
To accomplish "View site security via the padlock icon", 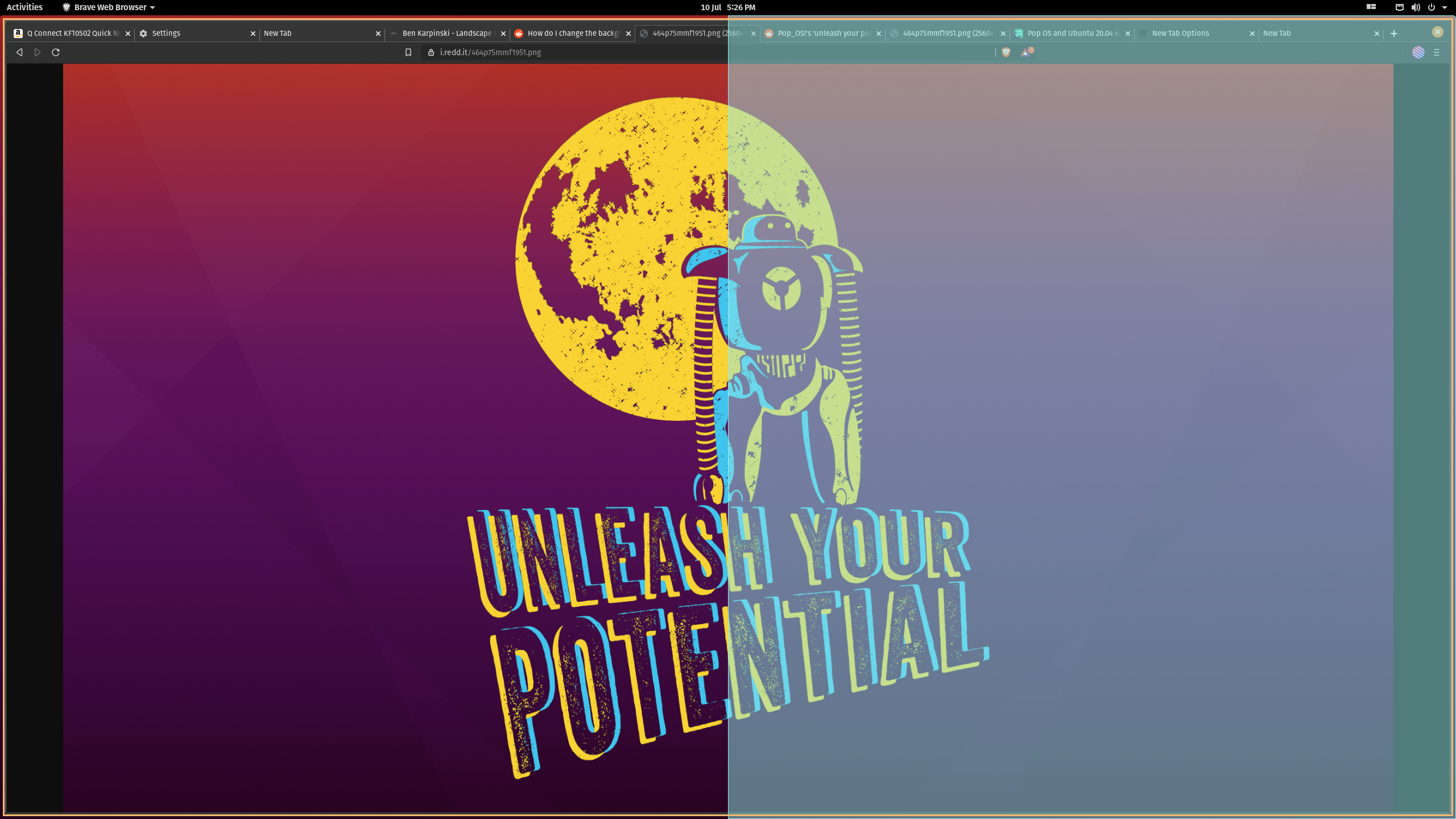I will pyautogui.click(x=431, y=52).
